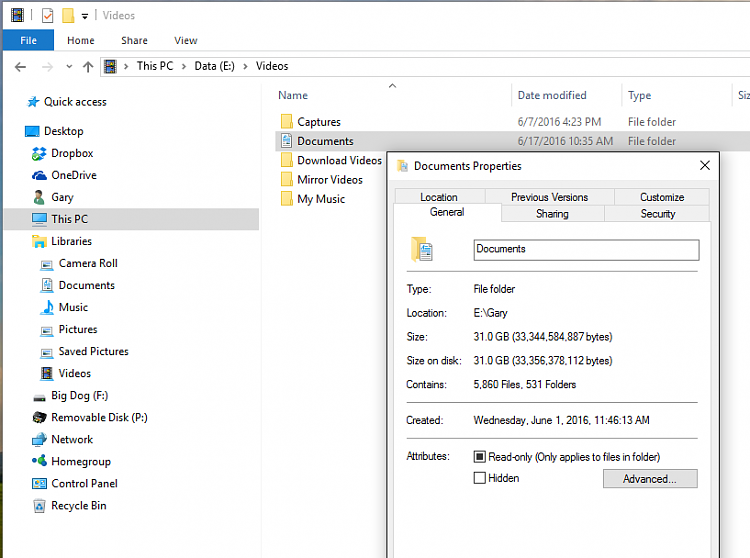Expand the This PC breadcrumb chevron
Image resolution: width=750 pixels, height=558 pixels.
pos(127,67)
